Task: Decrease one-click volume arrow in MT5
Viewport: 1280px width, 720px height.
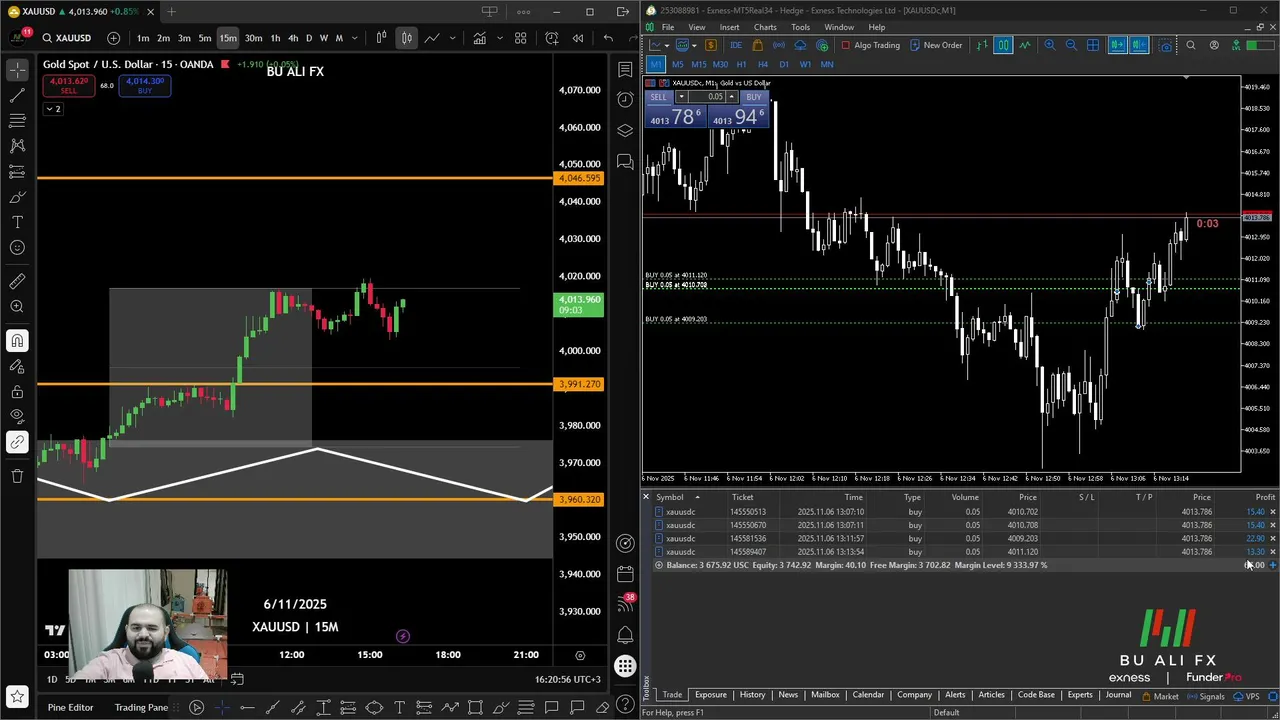Action: [682, 97]
